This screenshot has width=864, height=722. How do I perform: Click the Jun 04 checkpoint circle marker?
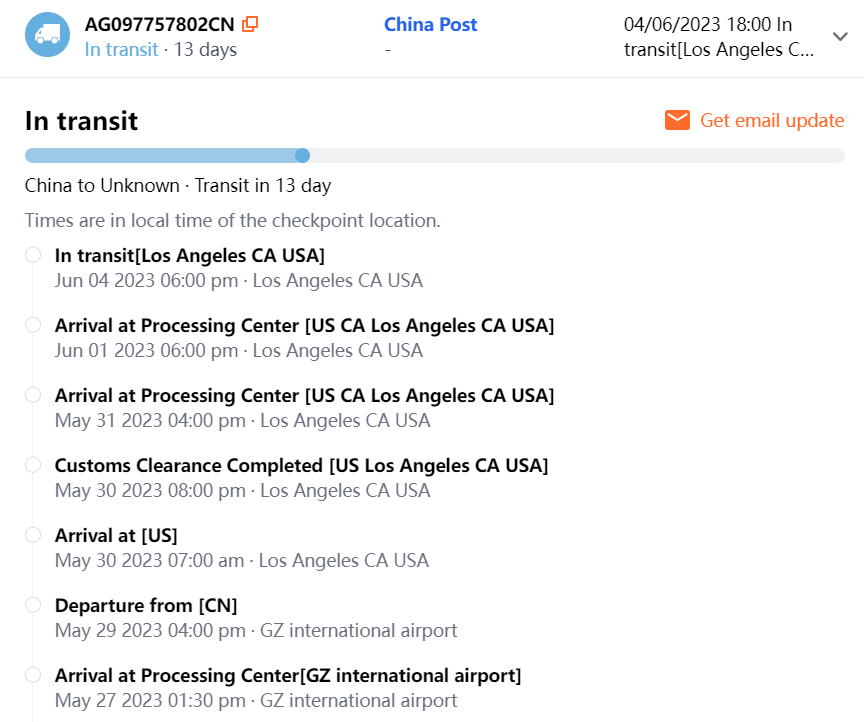pos(33,255)
